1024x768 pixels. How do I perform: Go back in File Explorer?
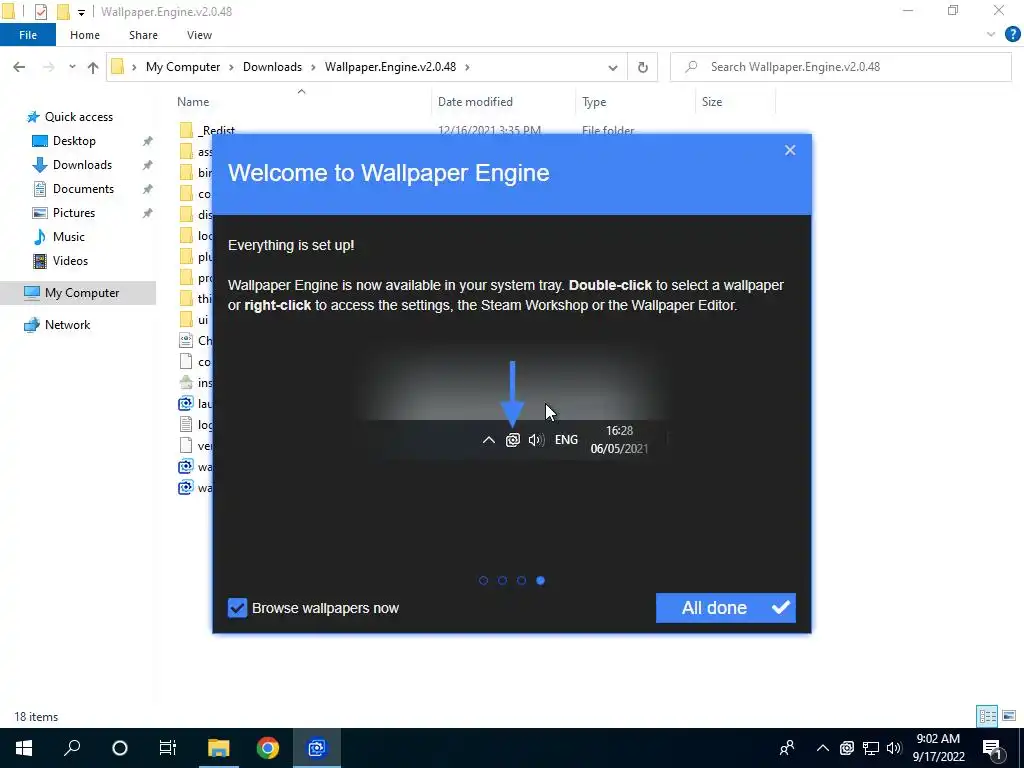click(19, 67)
